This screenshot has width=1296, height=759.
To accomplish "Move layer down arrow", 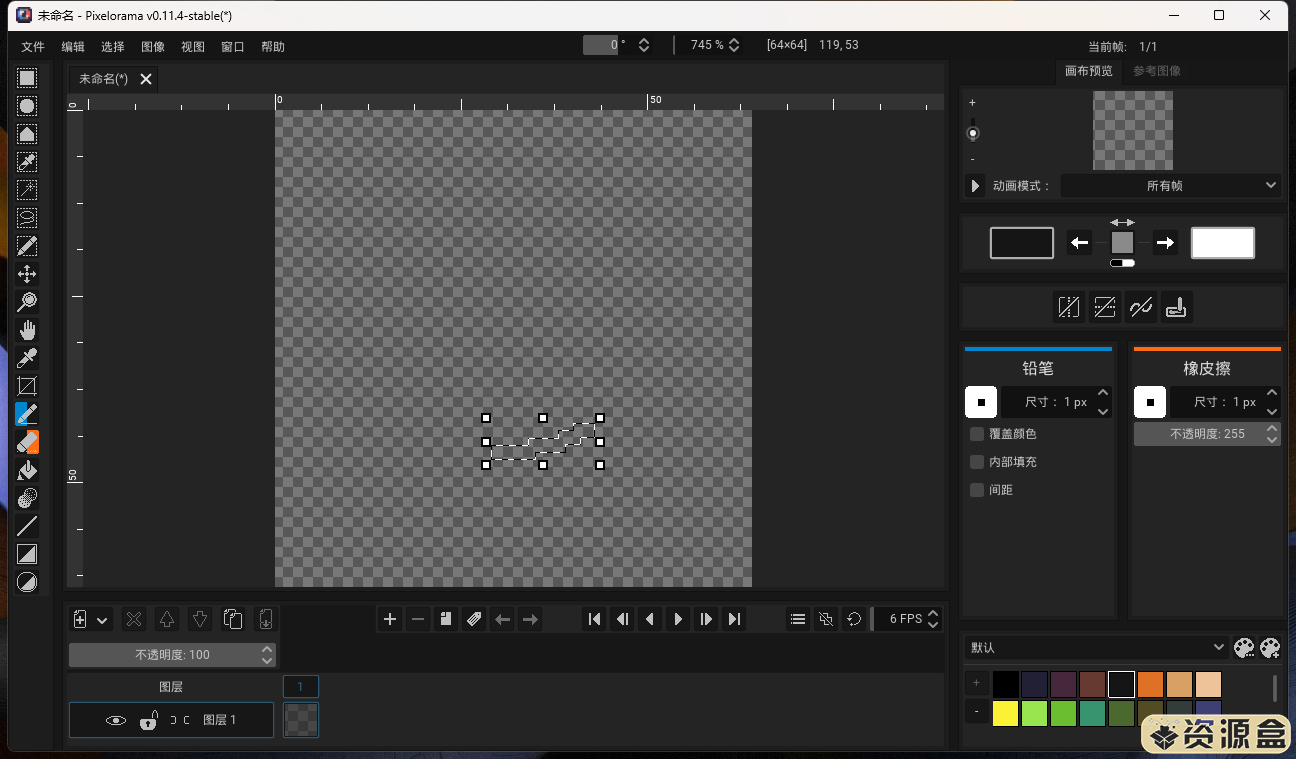I will pos(200,619).
